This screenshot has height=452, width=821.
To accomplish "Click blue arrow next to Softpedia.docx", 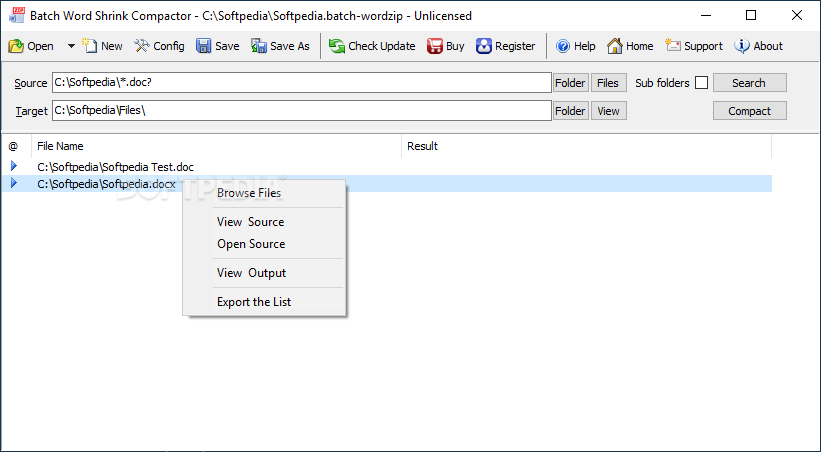I will [x=14, y=183].
